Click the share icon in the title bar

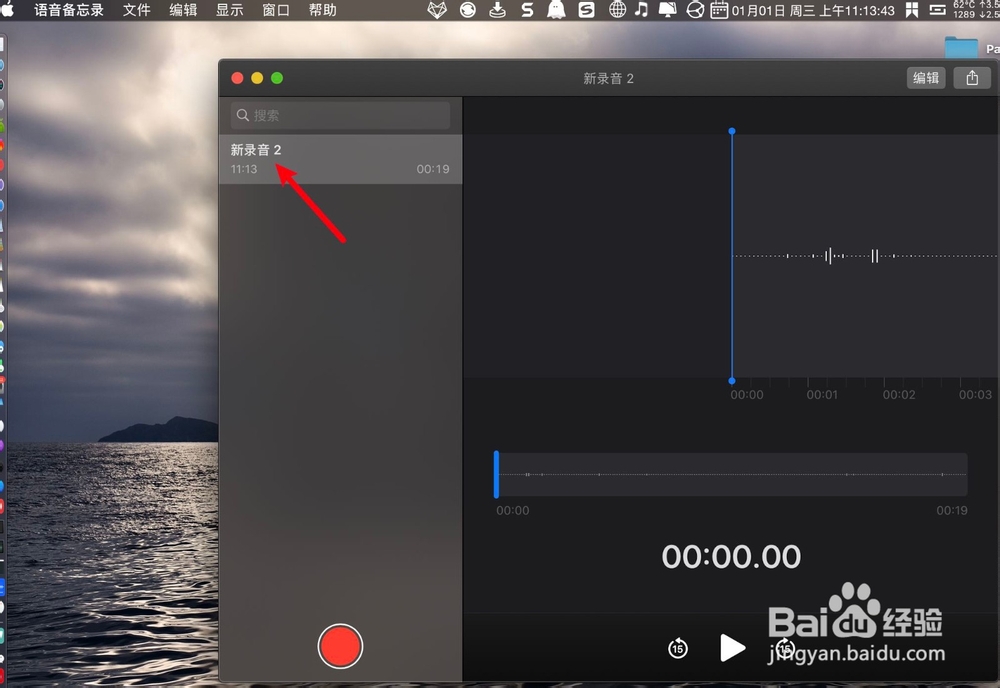(x=971, y=77)
